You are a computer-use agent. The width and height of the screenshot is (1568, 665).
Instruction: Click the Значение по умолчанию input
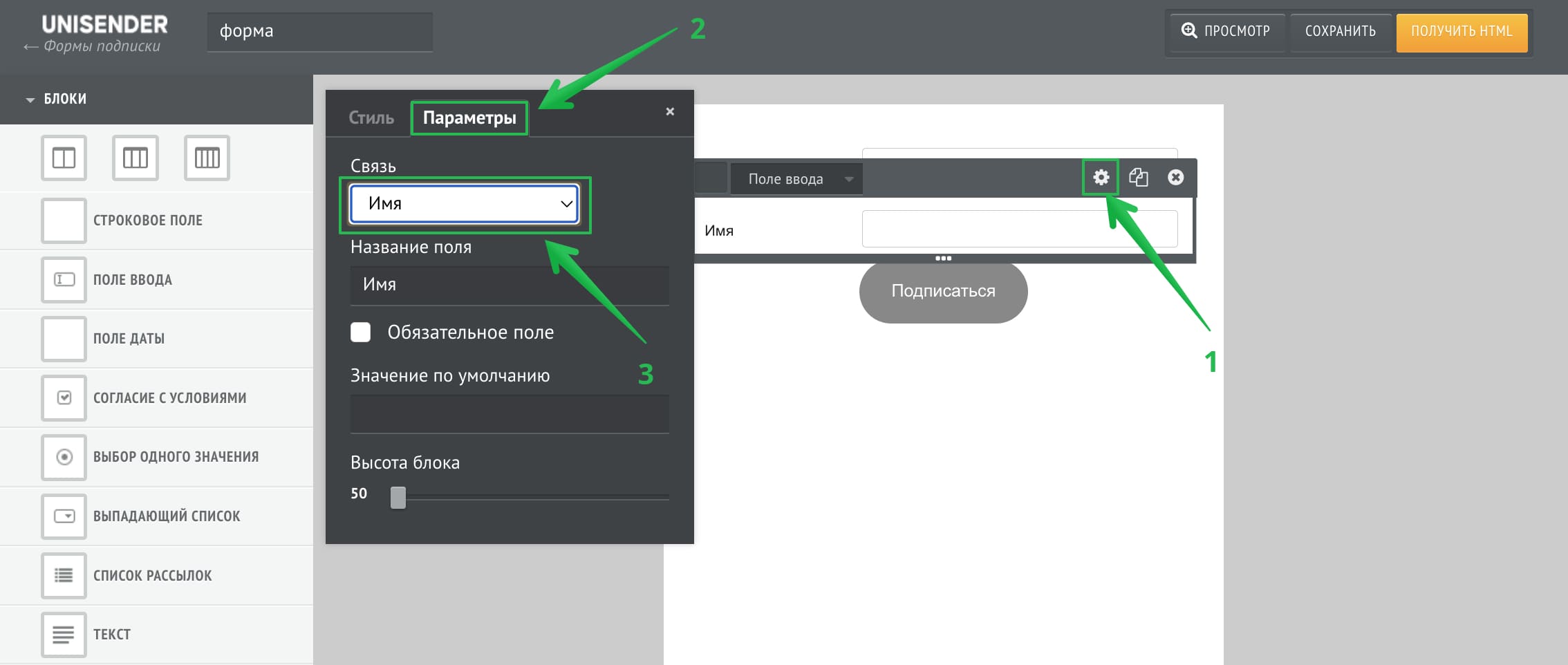(510, 414)
